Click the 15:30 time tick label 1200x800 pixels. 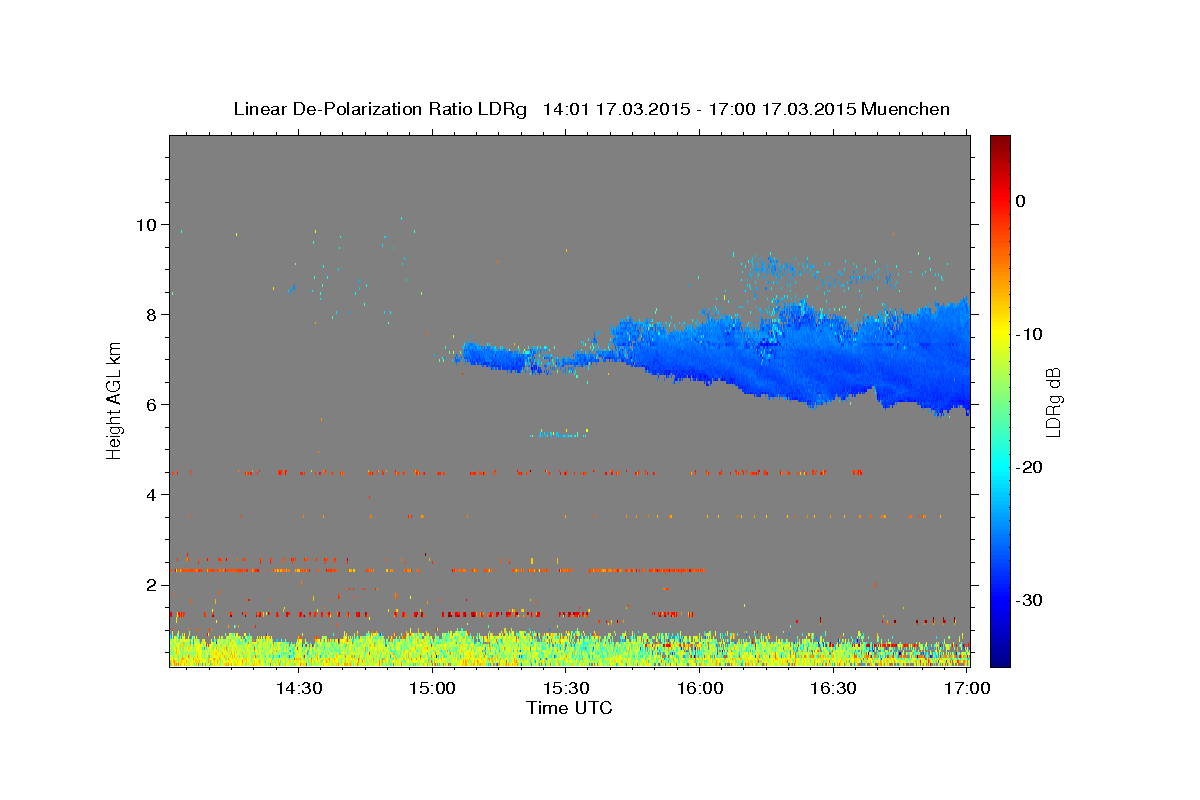coord(565,688)
